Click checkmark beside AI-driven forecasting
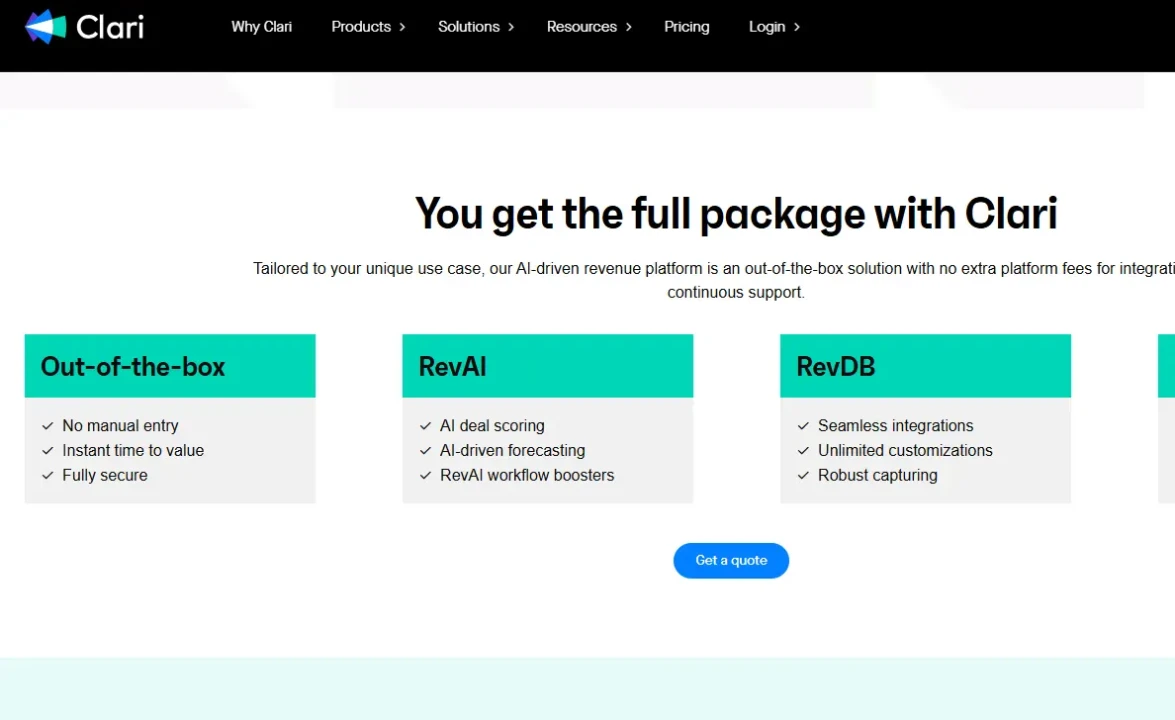Image resolution: width=1175 pixels, height=720 pixels. [x=426, y=450]
